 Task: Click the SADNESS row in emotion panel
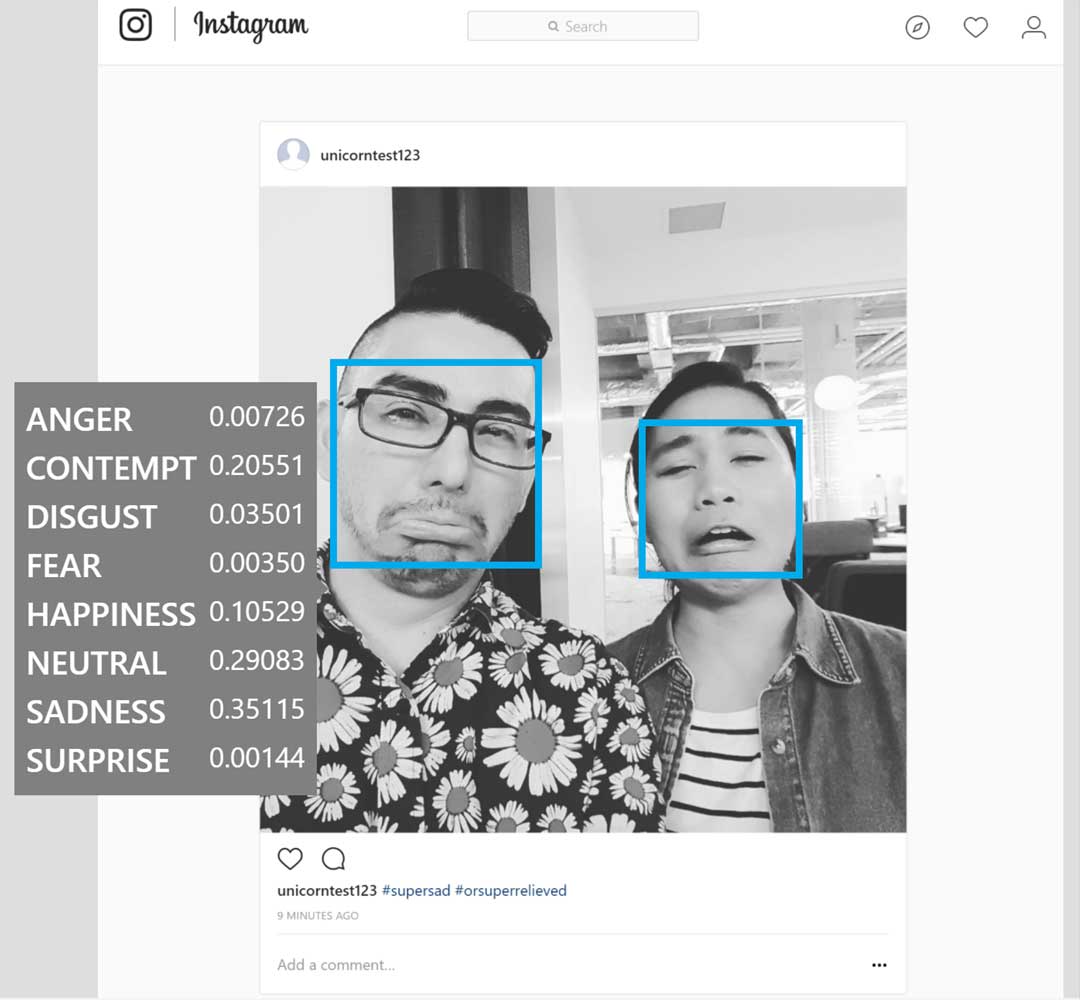(165, 711)
